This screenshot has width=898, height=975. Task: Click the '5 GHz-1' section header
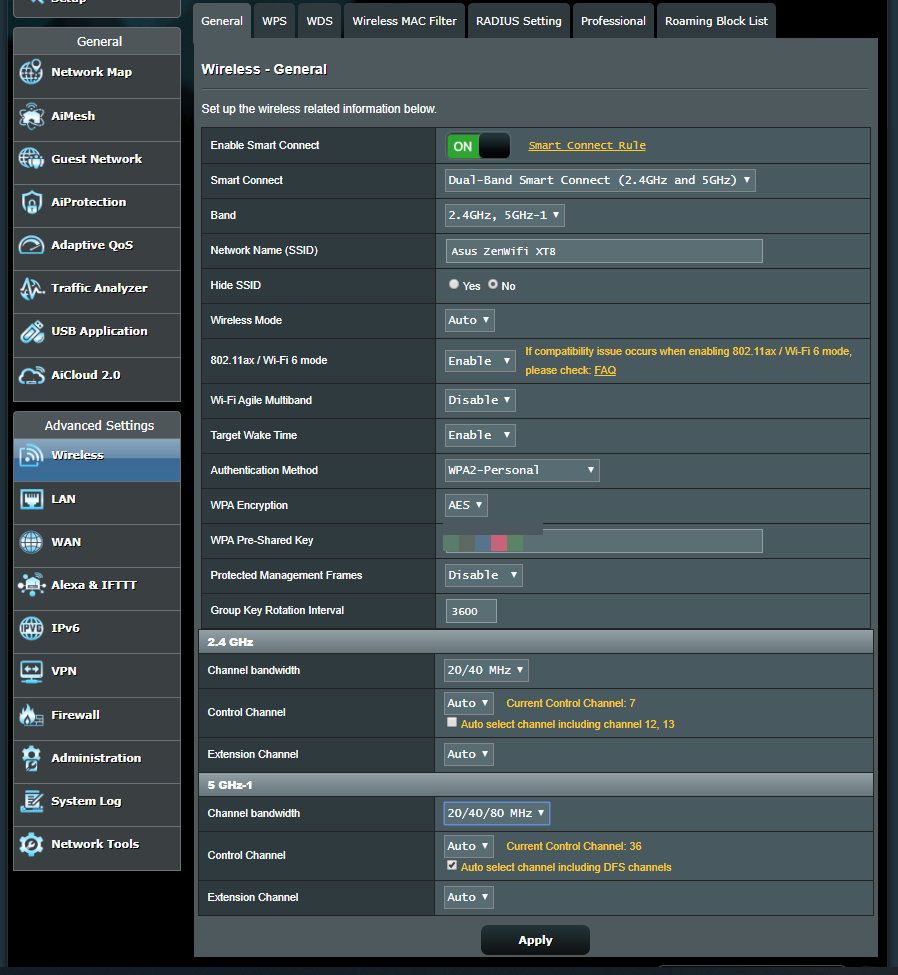tap(536, 785)
